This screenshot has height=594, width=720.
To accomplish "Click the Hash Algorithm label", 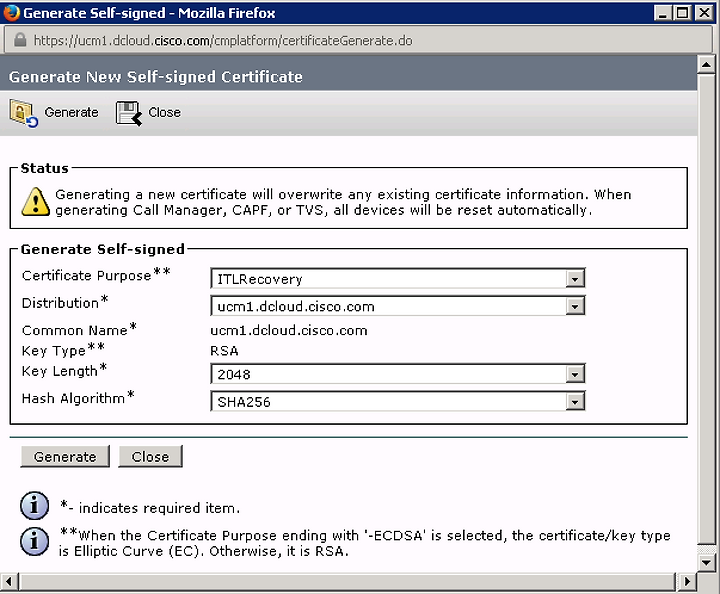I will pos(78,398).
